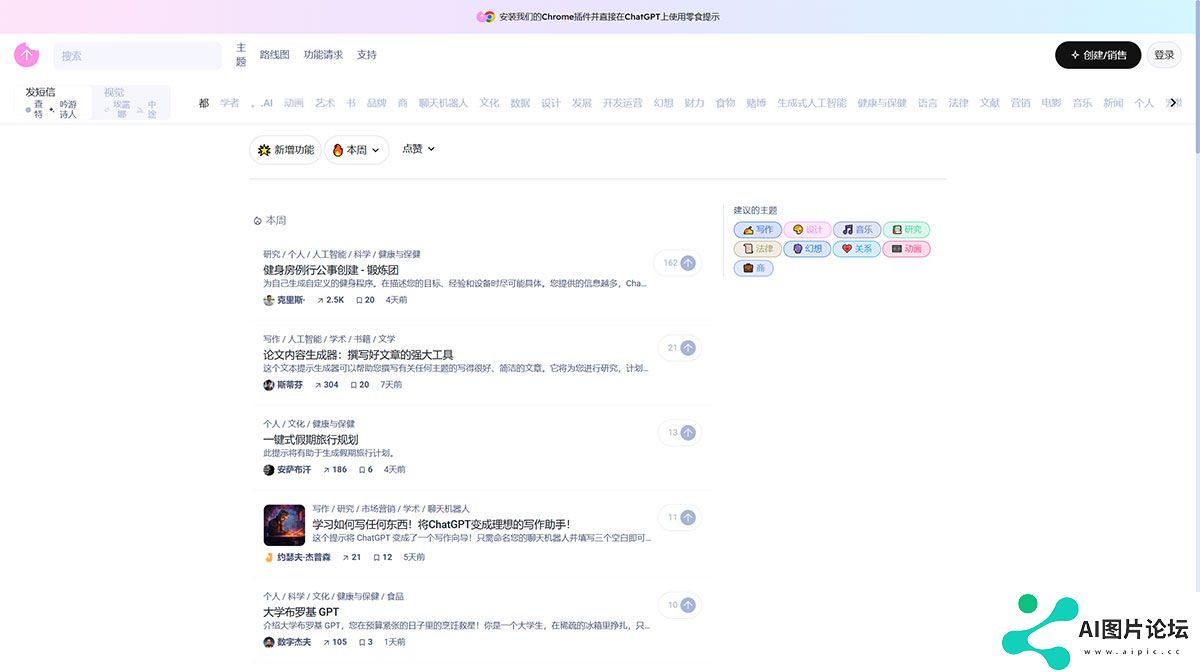1200x672 pixels.
Task: Toggle the 新增功能 filter
Action: [x=285, y=150]
